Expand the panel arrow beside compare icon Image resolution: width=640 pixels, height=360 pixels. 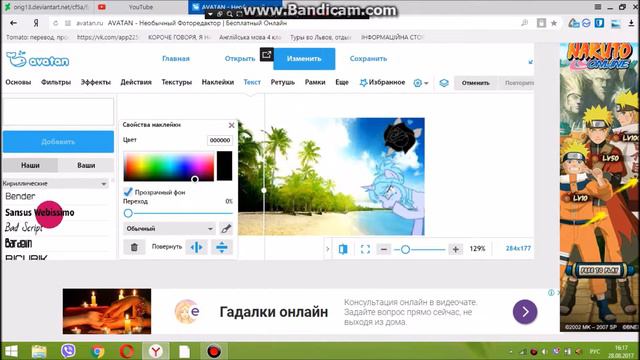327,249
